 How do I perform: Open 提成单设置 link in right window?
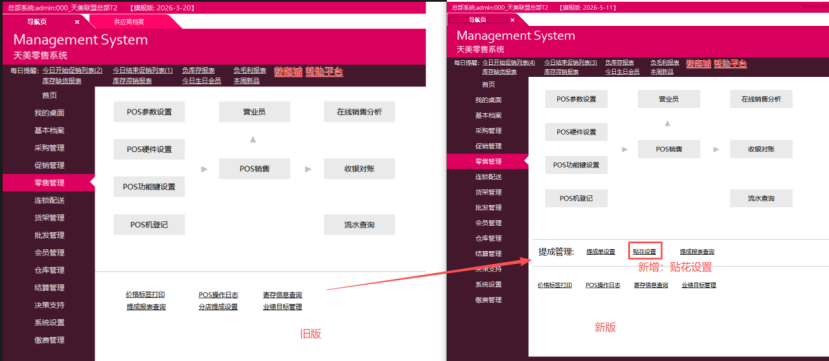pos(601,252)
